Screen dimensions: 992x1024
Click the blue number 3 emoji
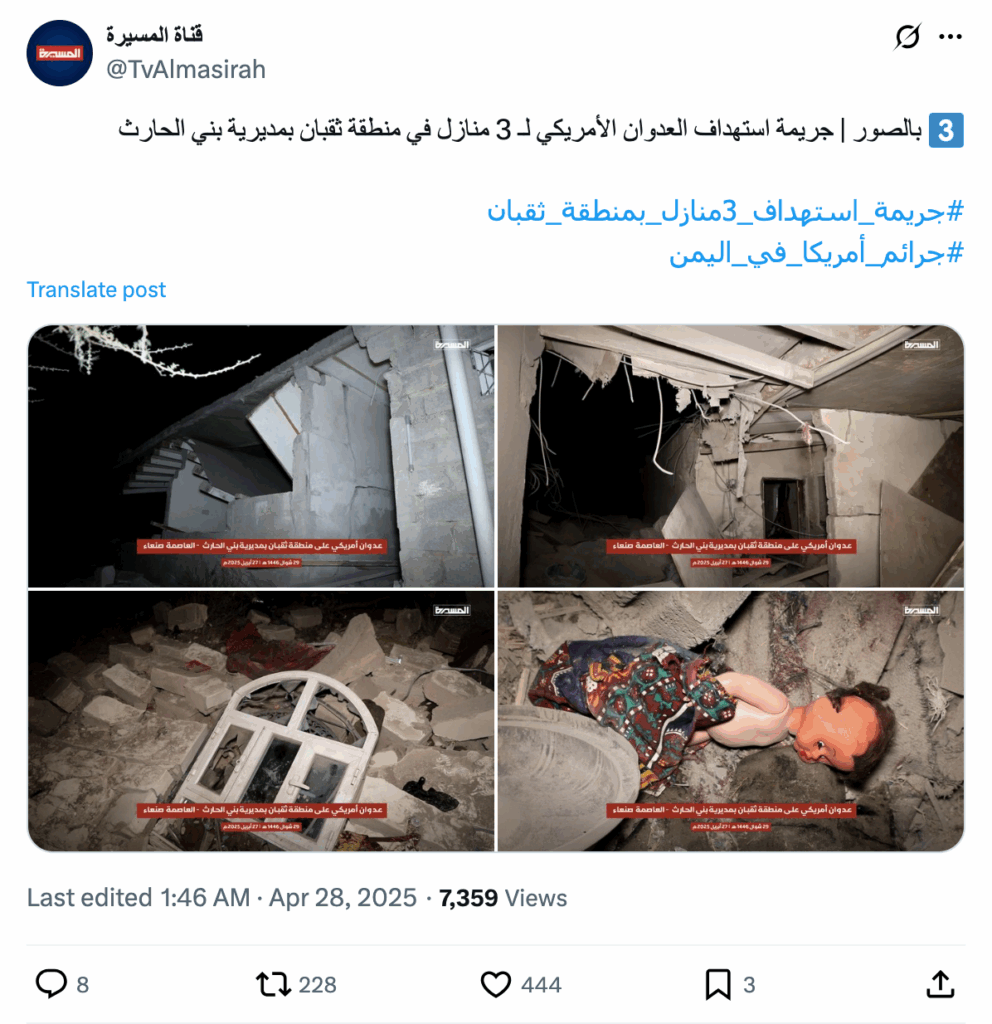tap(946, 131)
